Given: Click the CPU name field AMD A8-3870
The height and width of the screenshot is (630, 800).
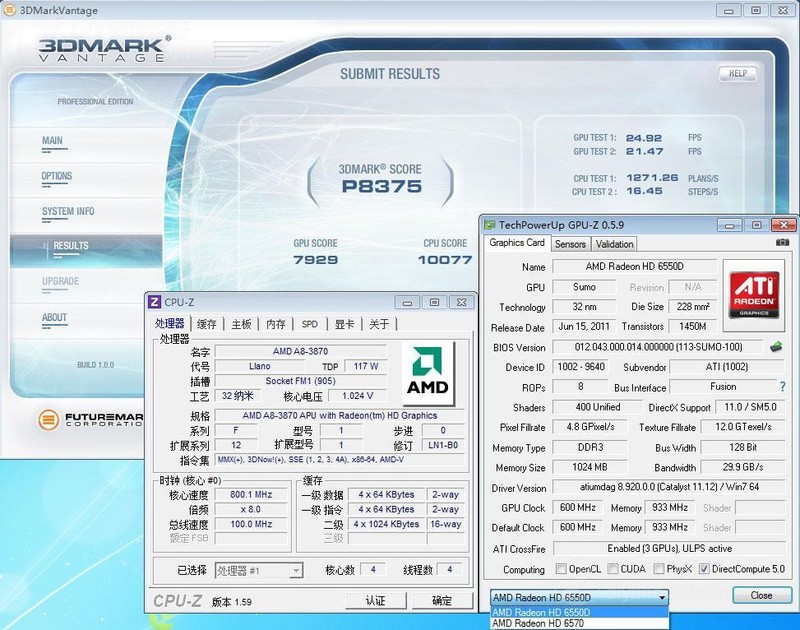Looking at the screenshot, I should pos(301,351).
